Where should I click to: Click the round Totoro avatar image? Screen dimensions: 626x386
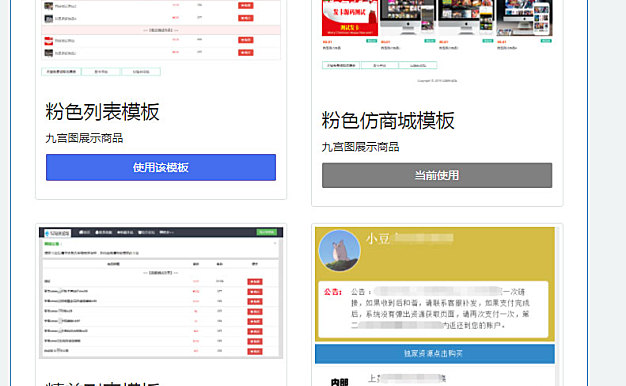pos(339,251)
